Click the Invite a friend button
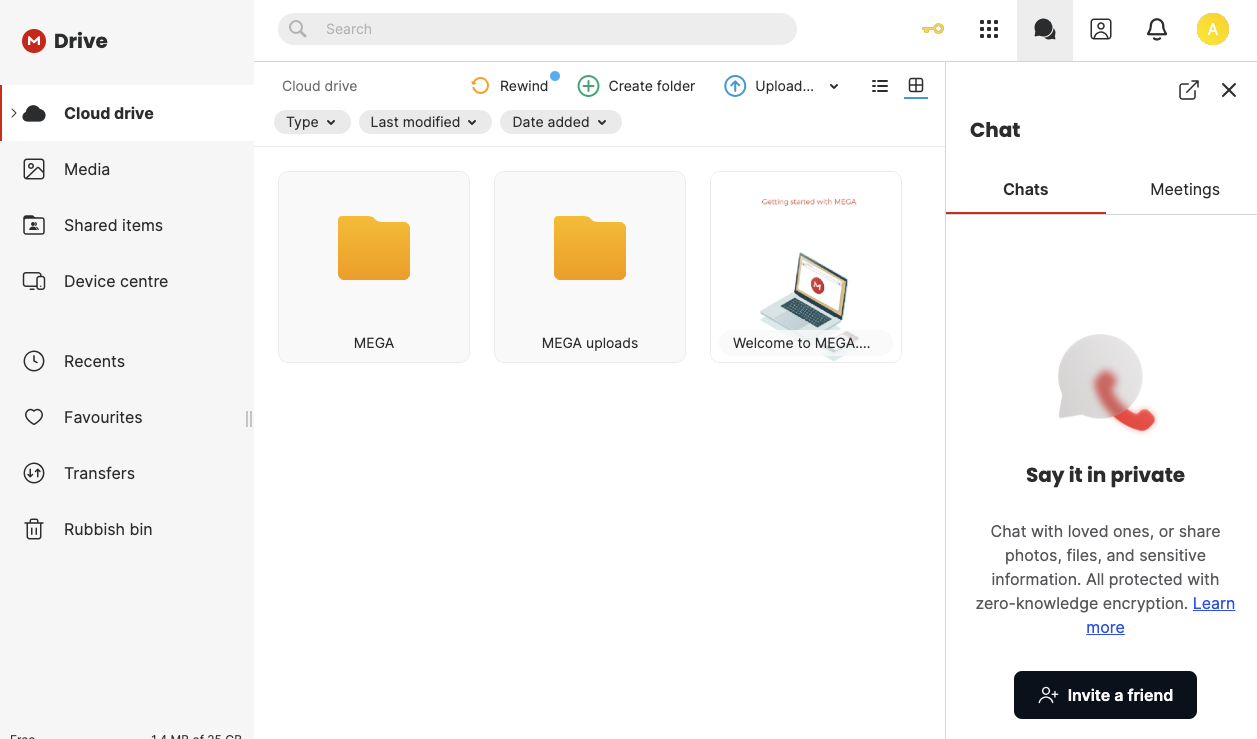1257x739 pixels. [1105, 695]
